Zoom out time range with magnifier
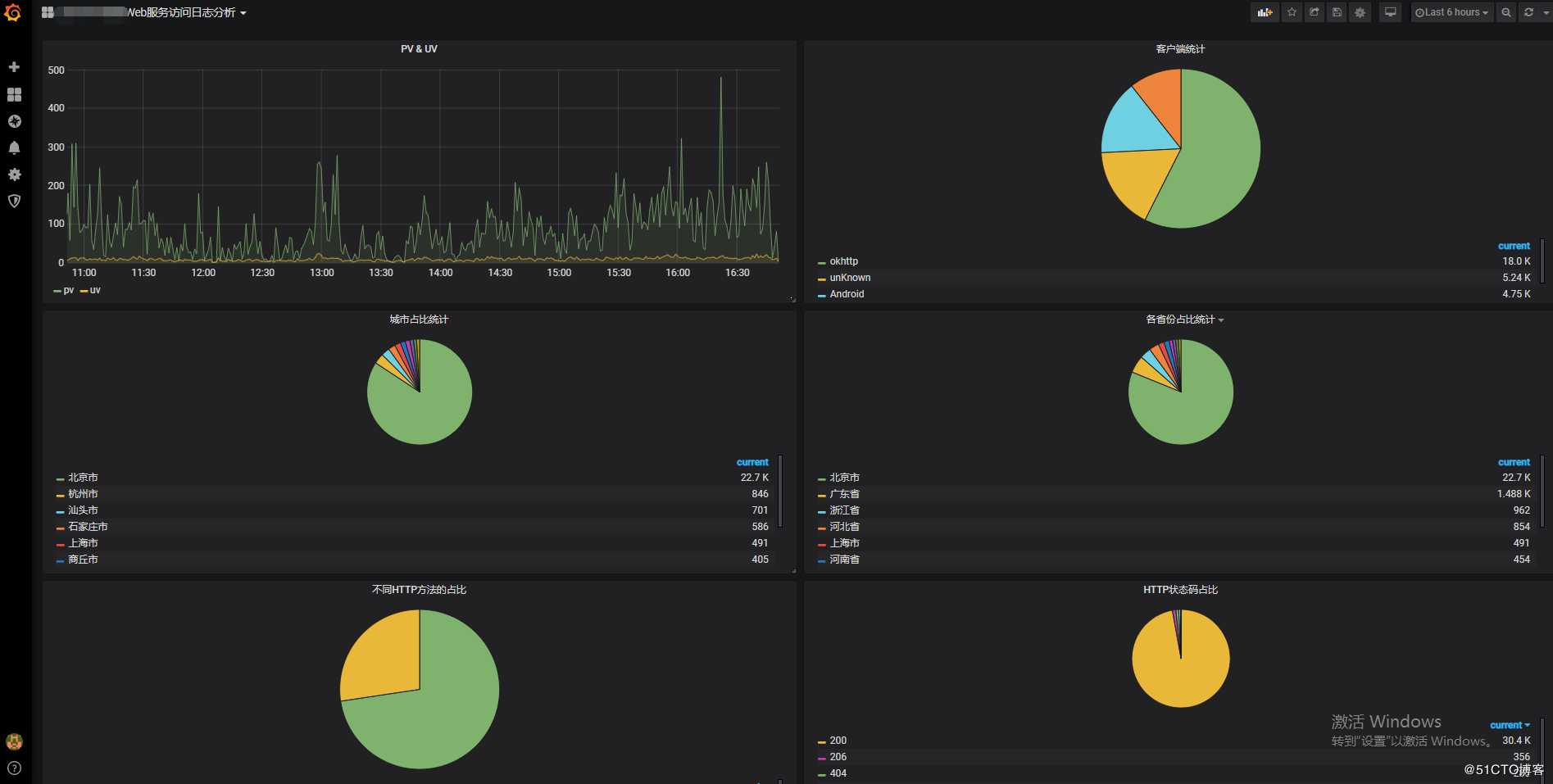The height and width of the screenshot is (784, 1553). [x=1506, y=12]
